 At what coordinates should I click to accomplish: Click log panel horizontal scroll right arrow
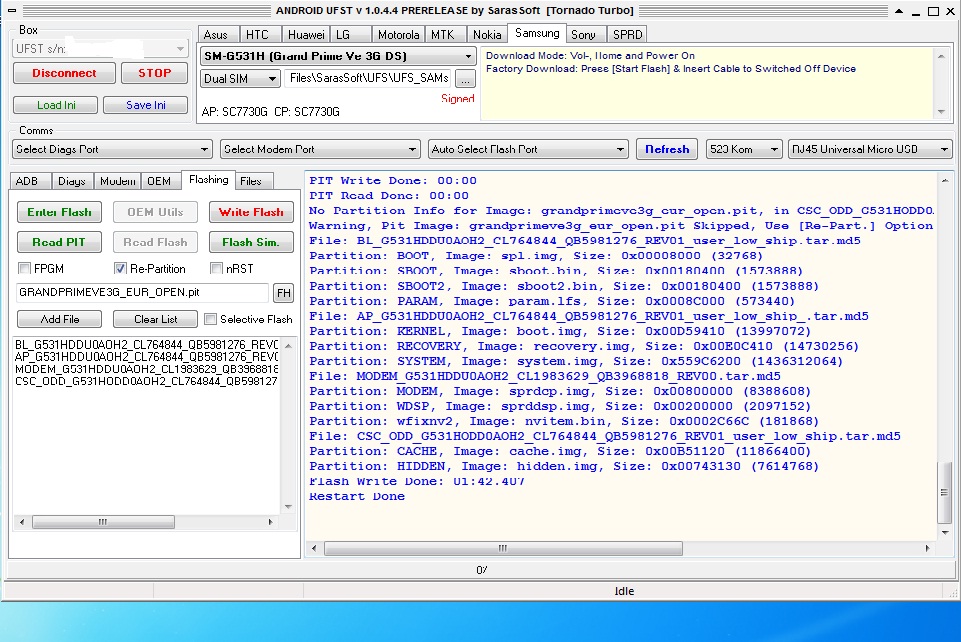(927, 548)
